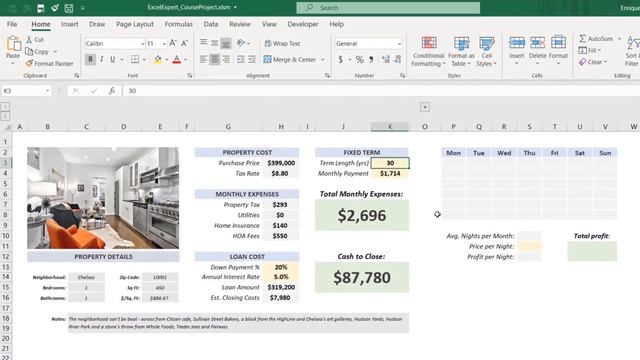Viewport: 640px width, 360px height.
Task: Click the Center horizontal alignment icon
Action: pos(214,60)
